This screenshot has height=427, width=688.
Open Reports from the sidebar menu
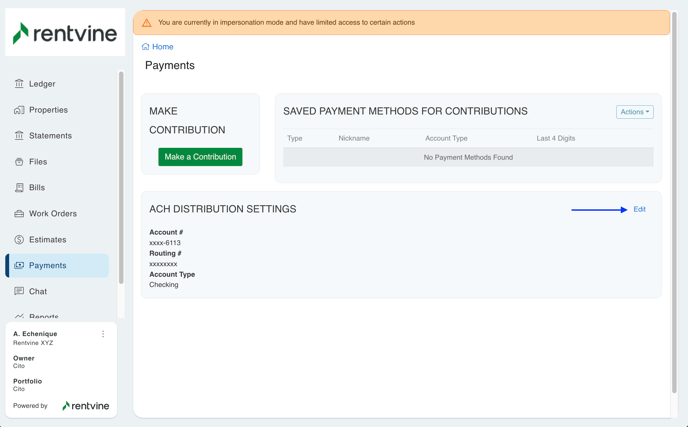44,316
